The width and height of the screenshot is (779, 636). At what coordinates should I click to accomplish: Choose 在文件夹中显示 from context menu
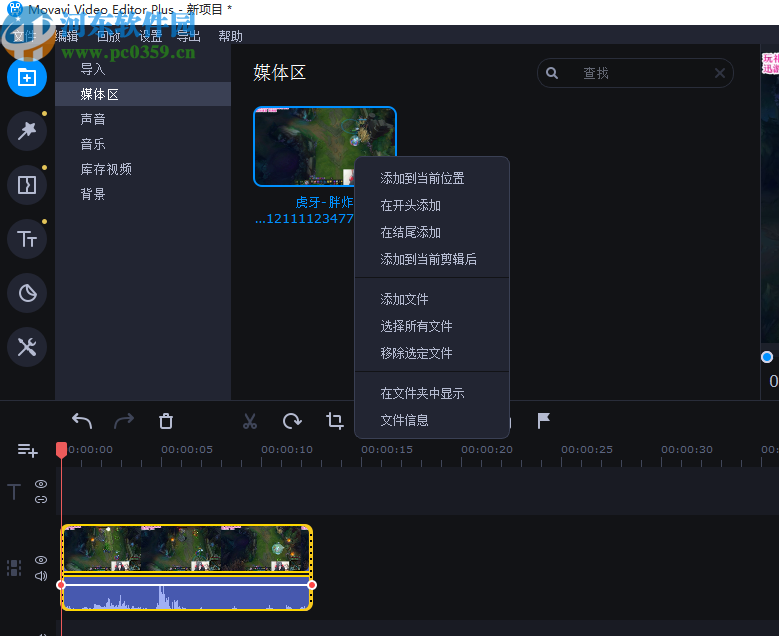tap(432, 394)
